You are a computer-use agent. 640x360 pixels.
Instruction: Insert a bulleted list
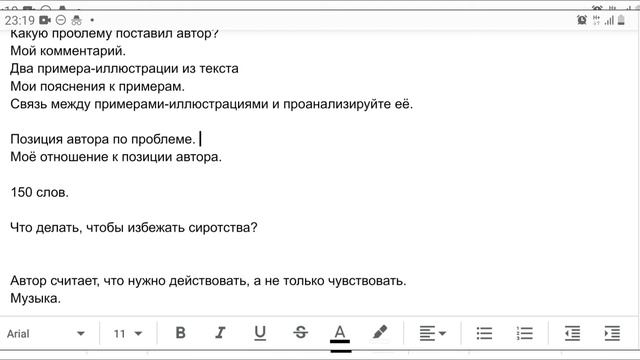point(484,333)
